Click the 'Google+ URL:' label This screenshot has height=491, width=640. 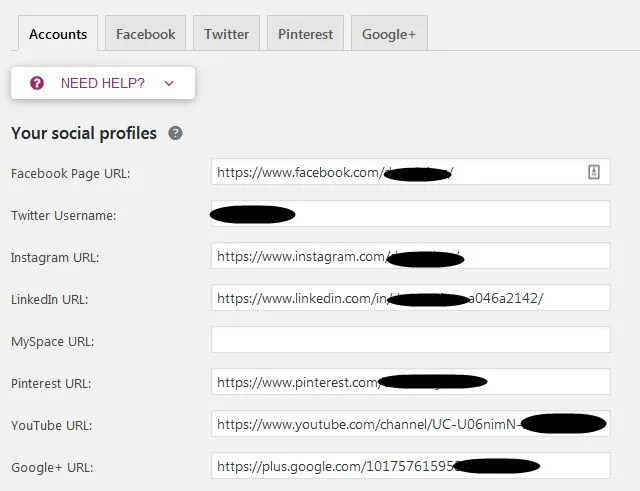[x=52, y=467]
